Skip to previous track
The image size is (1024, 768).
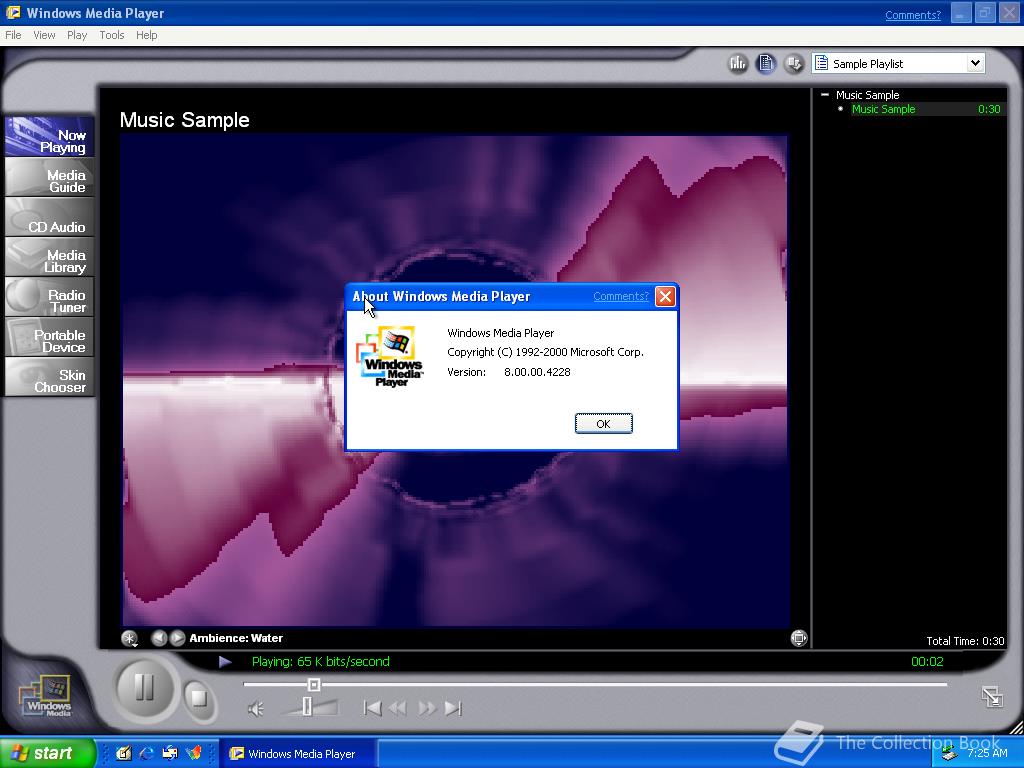[x=372, y=708]
